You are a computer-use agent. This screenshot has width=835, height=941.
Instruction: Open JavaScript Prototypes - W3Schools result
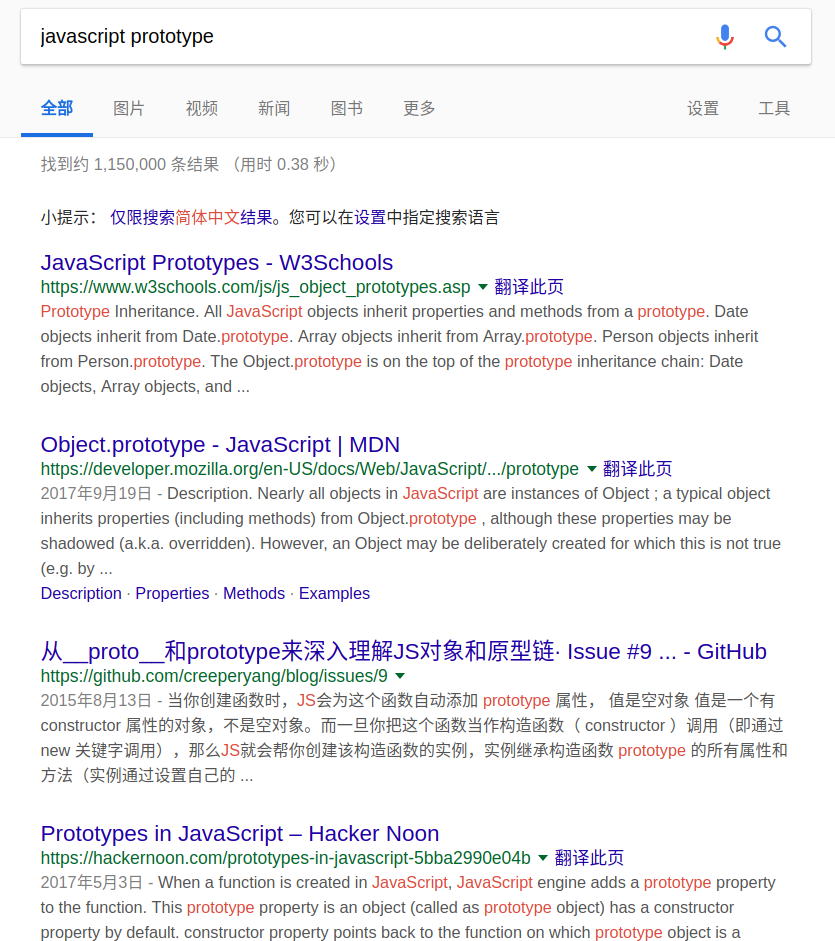pyautogui.click(x=217, y=262)
